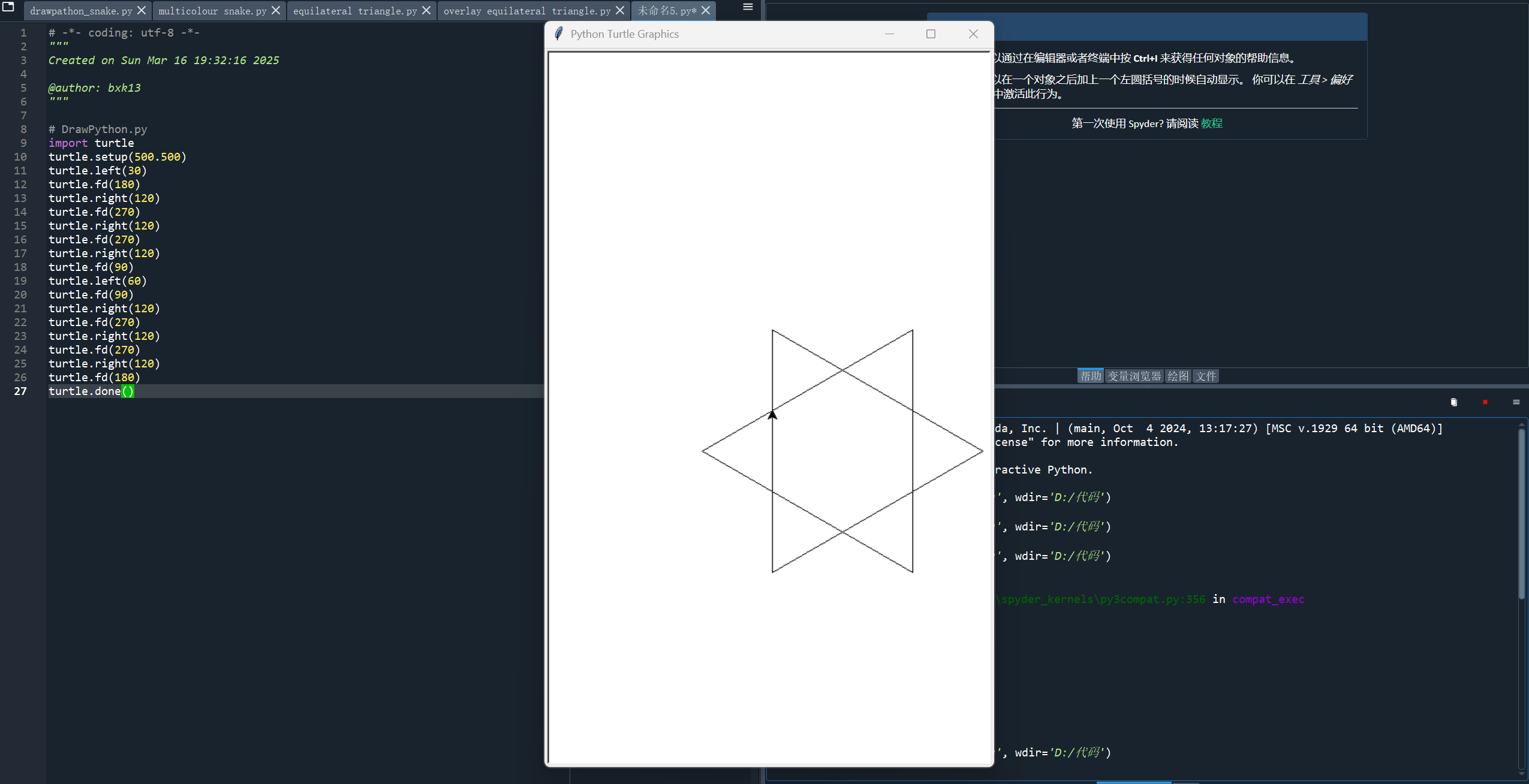Image resolution: width=1529 pixels, height=784 pixels.
Task: Click the clear console trash icon
Action: point(1453,402)
